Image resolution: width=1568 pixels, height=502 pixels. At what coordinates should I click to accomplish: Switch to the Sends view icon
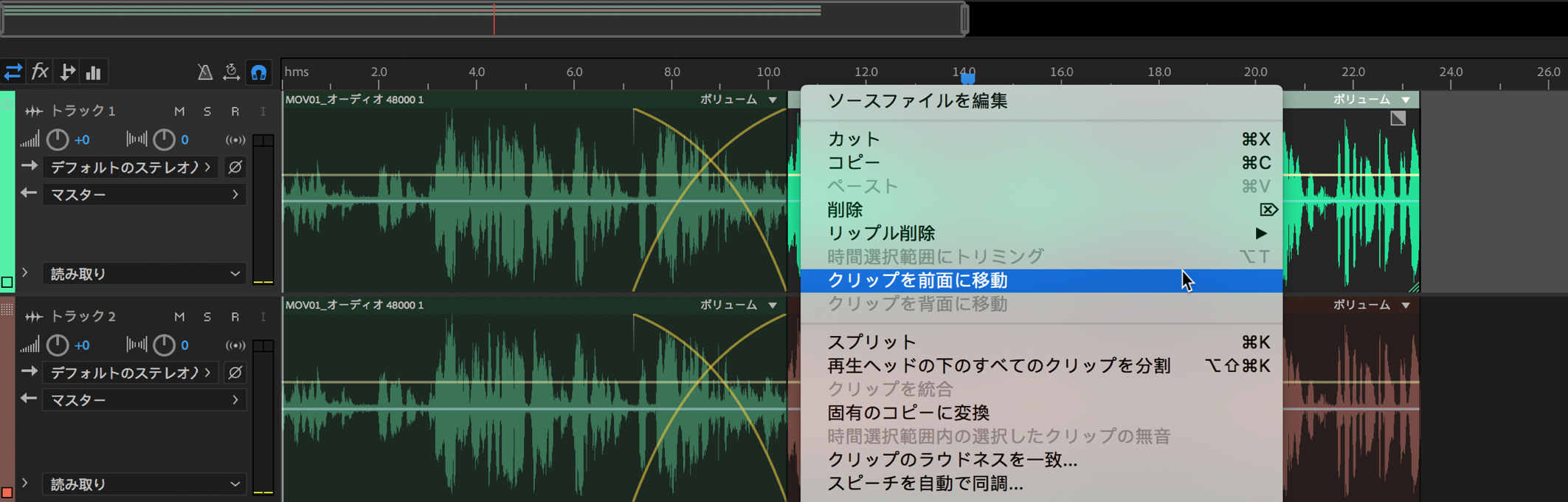coord(67,72)
